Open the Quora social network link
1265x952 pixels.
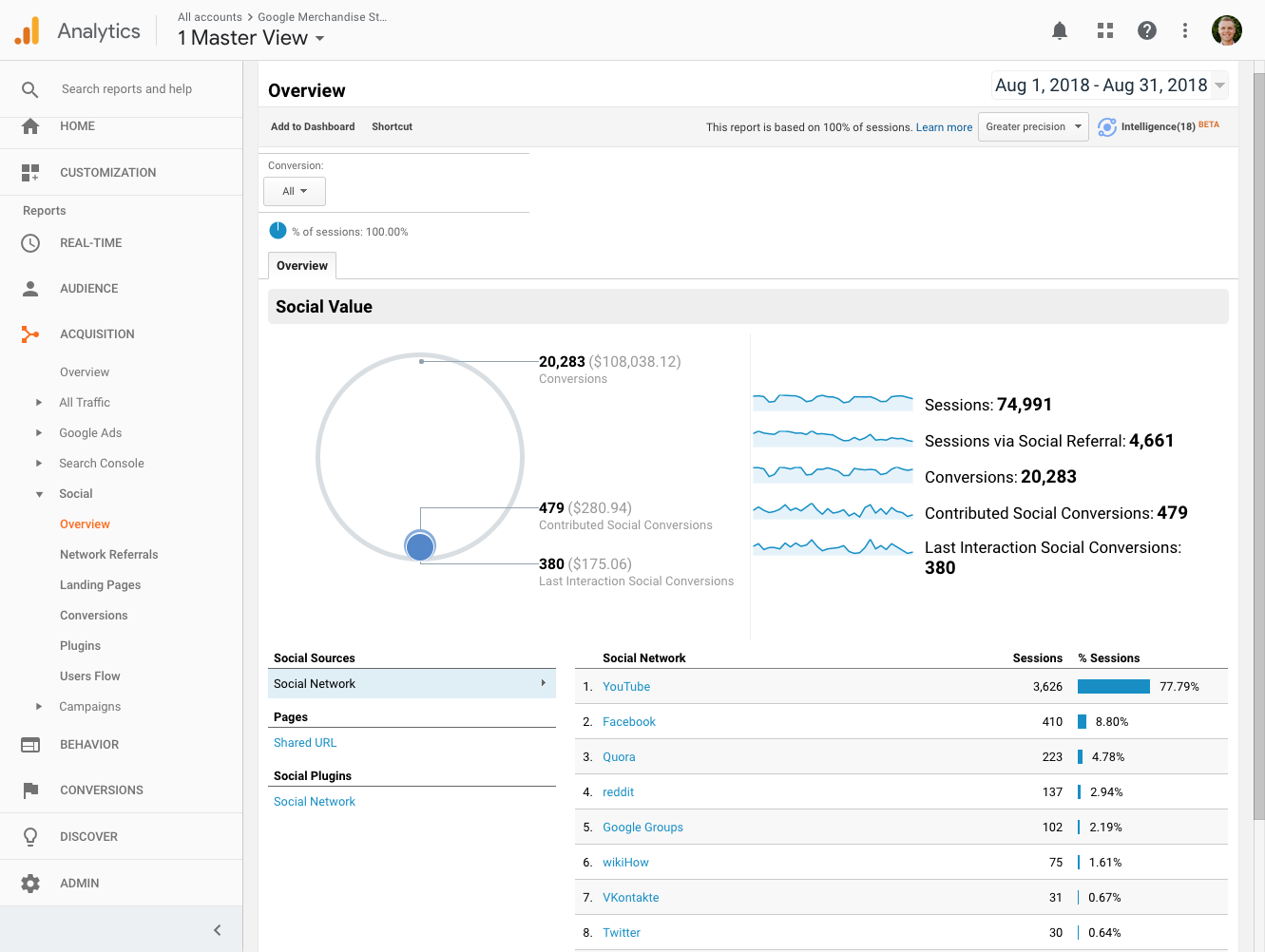click(619, 757)
